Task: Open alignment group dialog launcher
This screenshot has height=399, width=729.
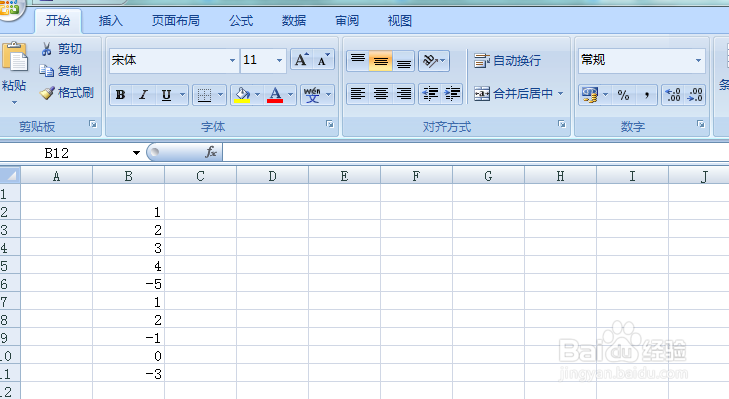Action: tap(562, 124)
